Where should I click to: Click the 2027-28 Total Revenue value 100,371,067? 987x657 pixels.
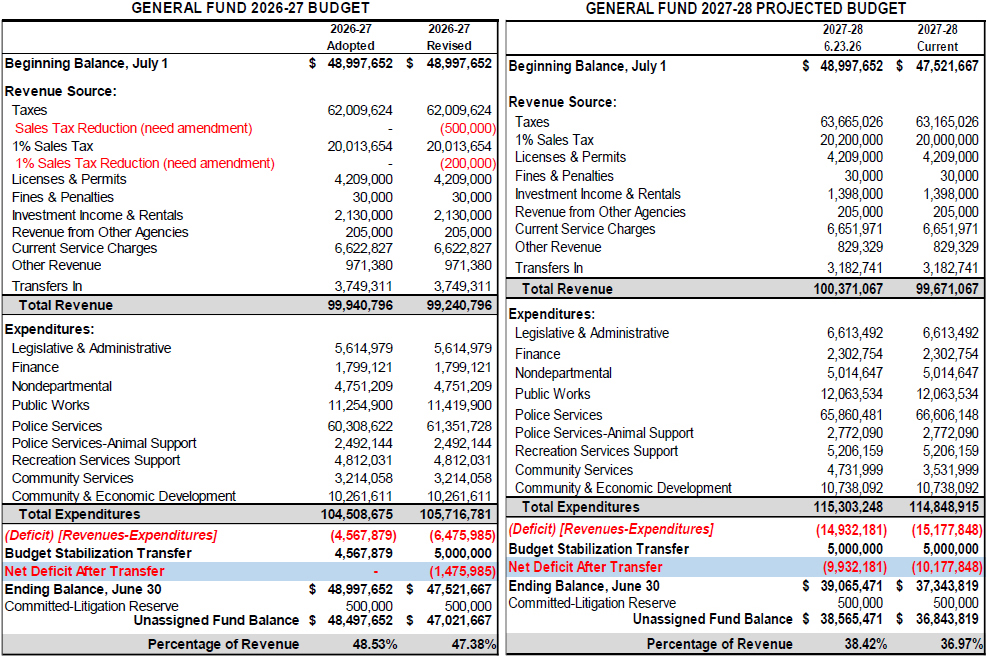click(848, 289)
